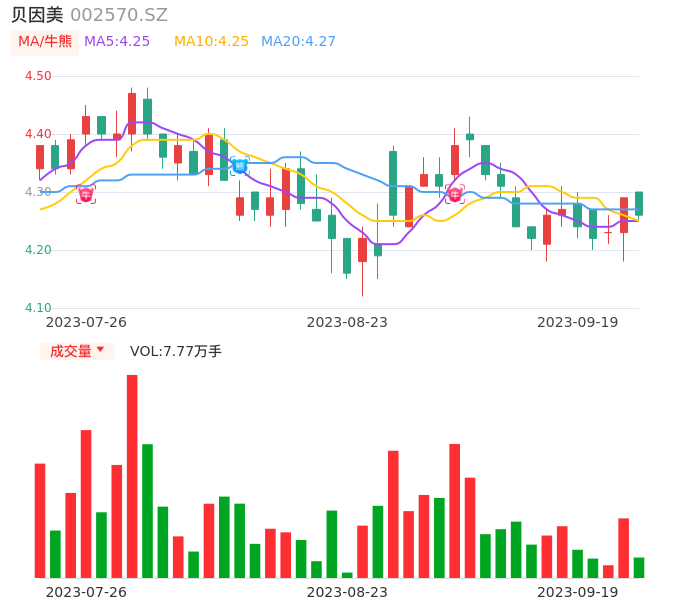This screenshot has height=606, width=686.
Task: Click the 4.10 price axis label
Action: 37,308
